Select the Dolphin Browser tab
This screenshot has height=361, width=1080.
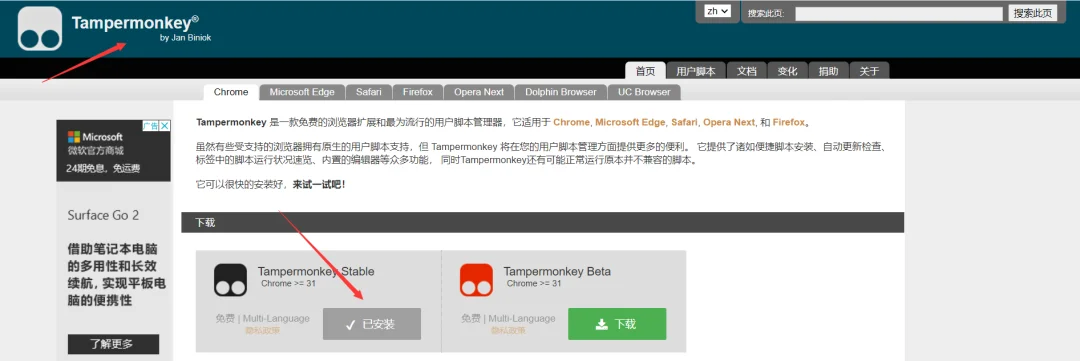click(561, 92)
